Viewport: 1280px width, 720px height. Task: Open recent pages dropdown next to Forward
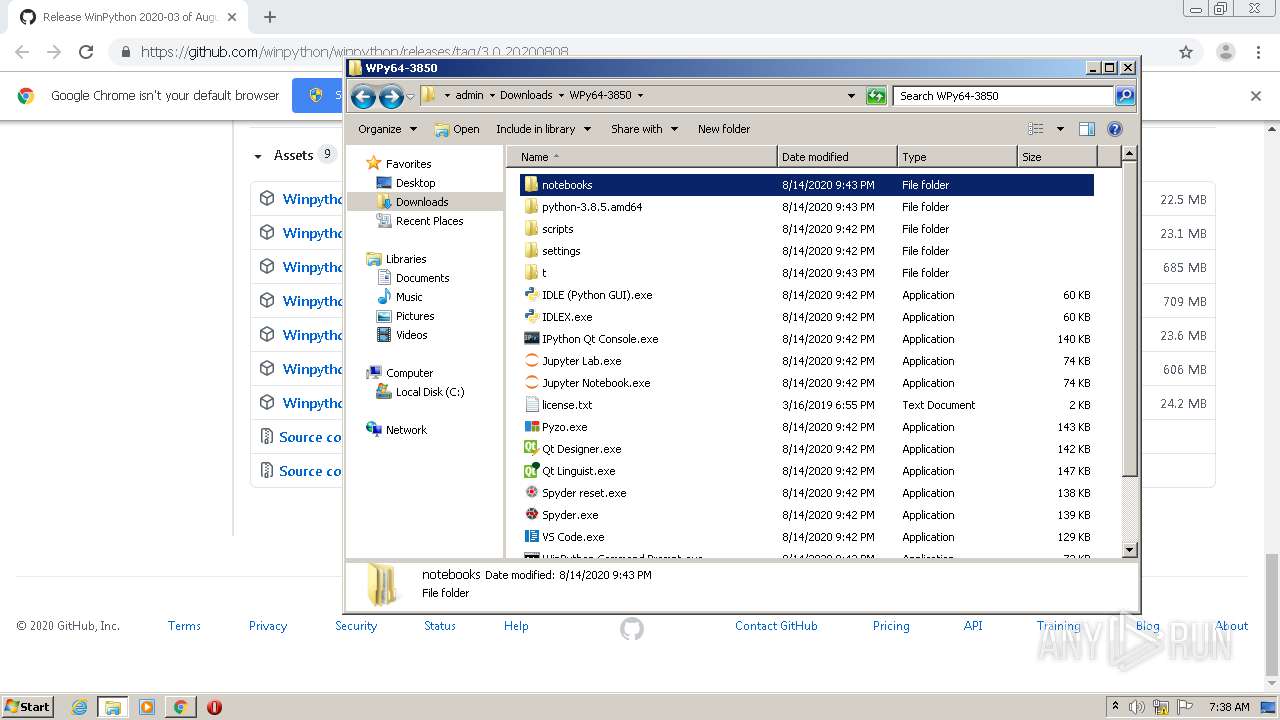pyautogui.click(x=410, y=97)
